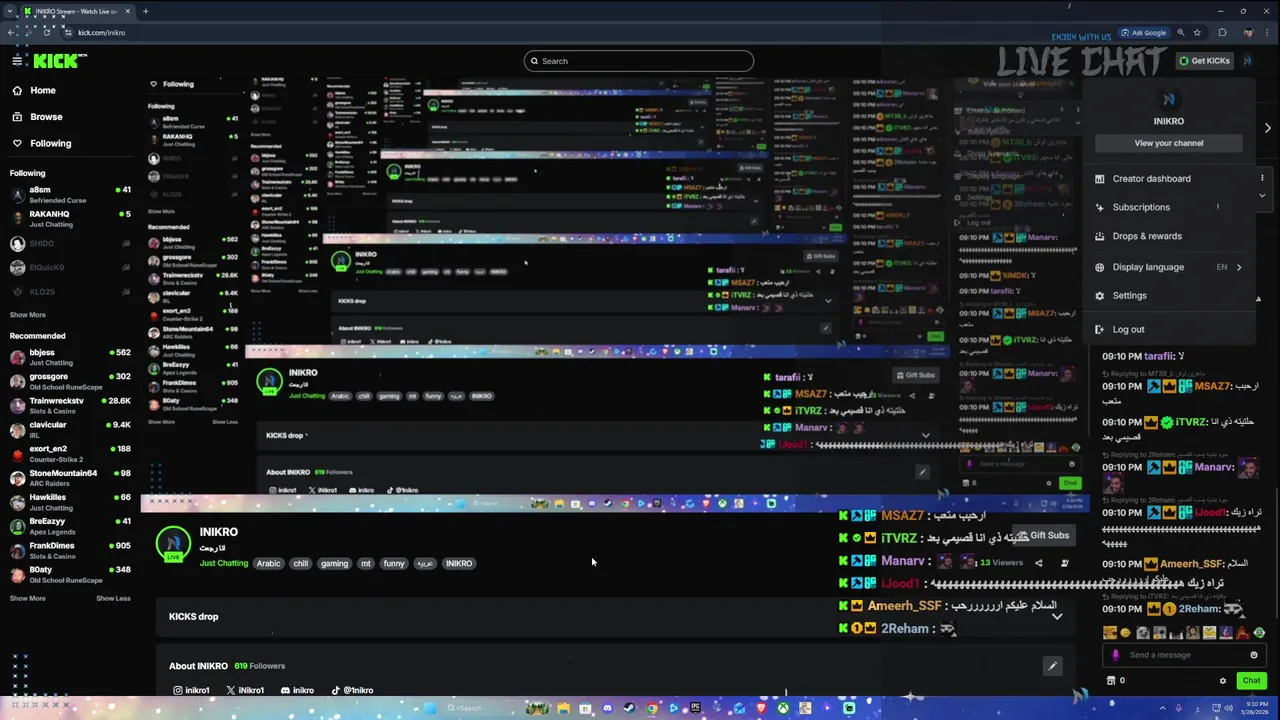Click the funny tag
This screenshot has width=1280, height=720.
coord(394,563)
